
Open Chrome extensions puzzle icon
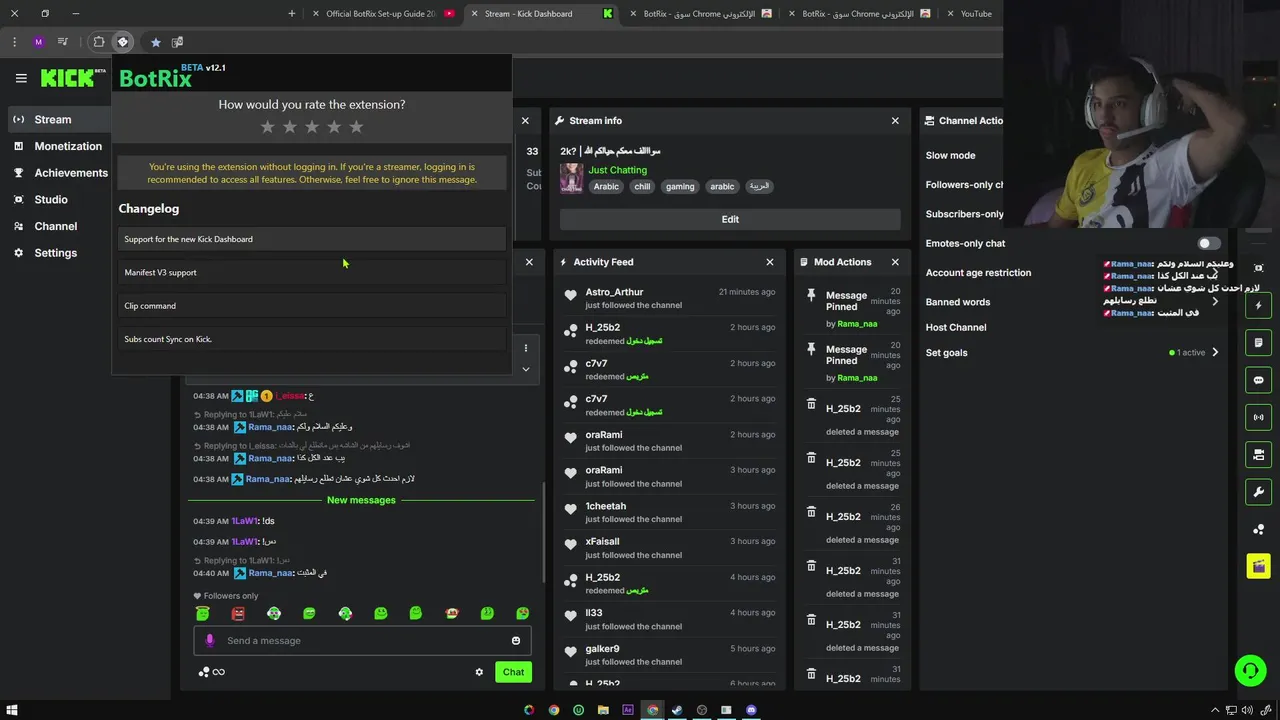[98, 42]
